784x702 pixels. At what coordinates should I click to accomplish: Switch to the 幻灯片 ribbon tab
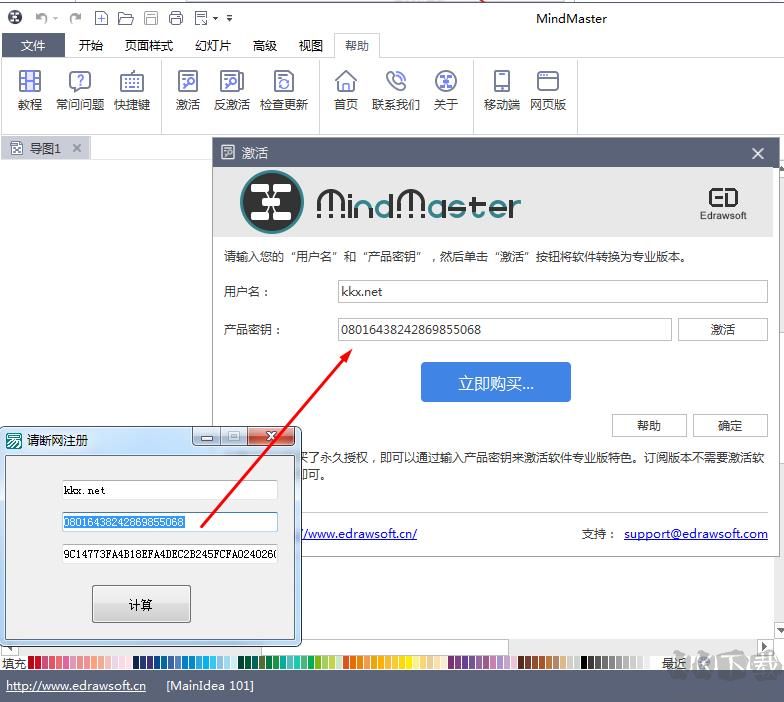point(213,46)
